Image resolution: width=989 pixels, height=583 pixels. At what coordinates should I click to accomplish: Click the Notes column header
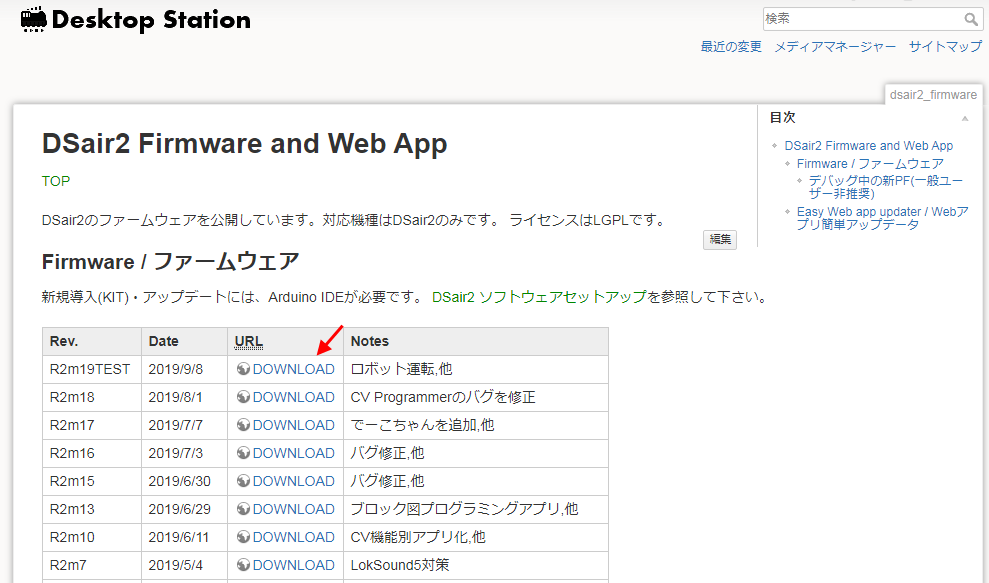tap(476, 341)
